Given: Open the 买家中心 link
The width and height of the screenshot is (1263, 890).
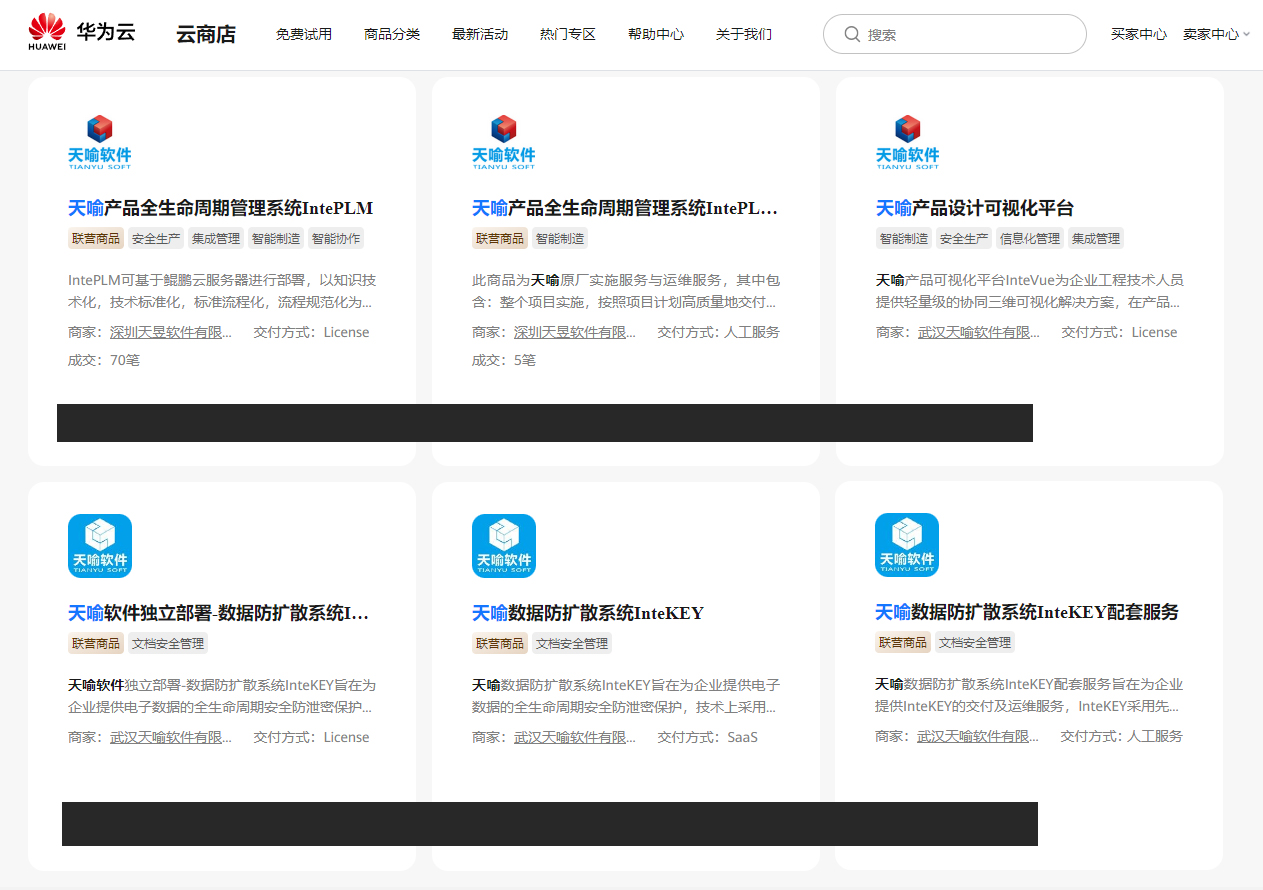Looking at the screenshot, I should [1139, 34].
